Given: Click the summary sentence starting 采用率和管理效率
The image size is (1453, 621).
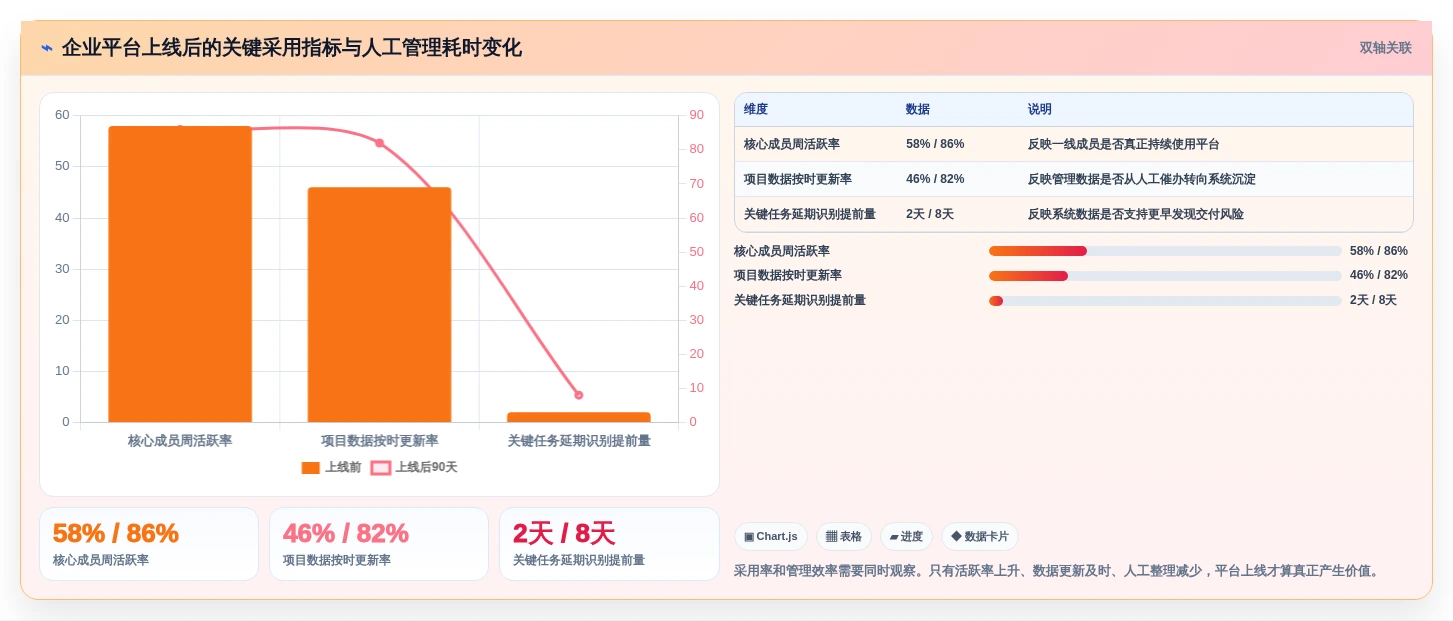Looking at the screenshot, I should click(x=1059, y=572).
